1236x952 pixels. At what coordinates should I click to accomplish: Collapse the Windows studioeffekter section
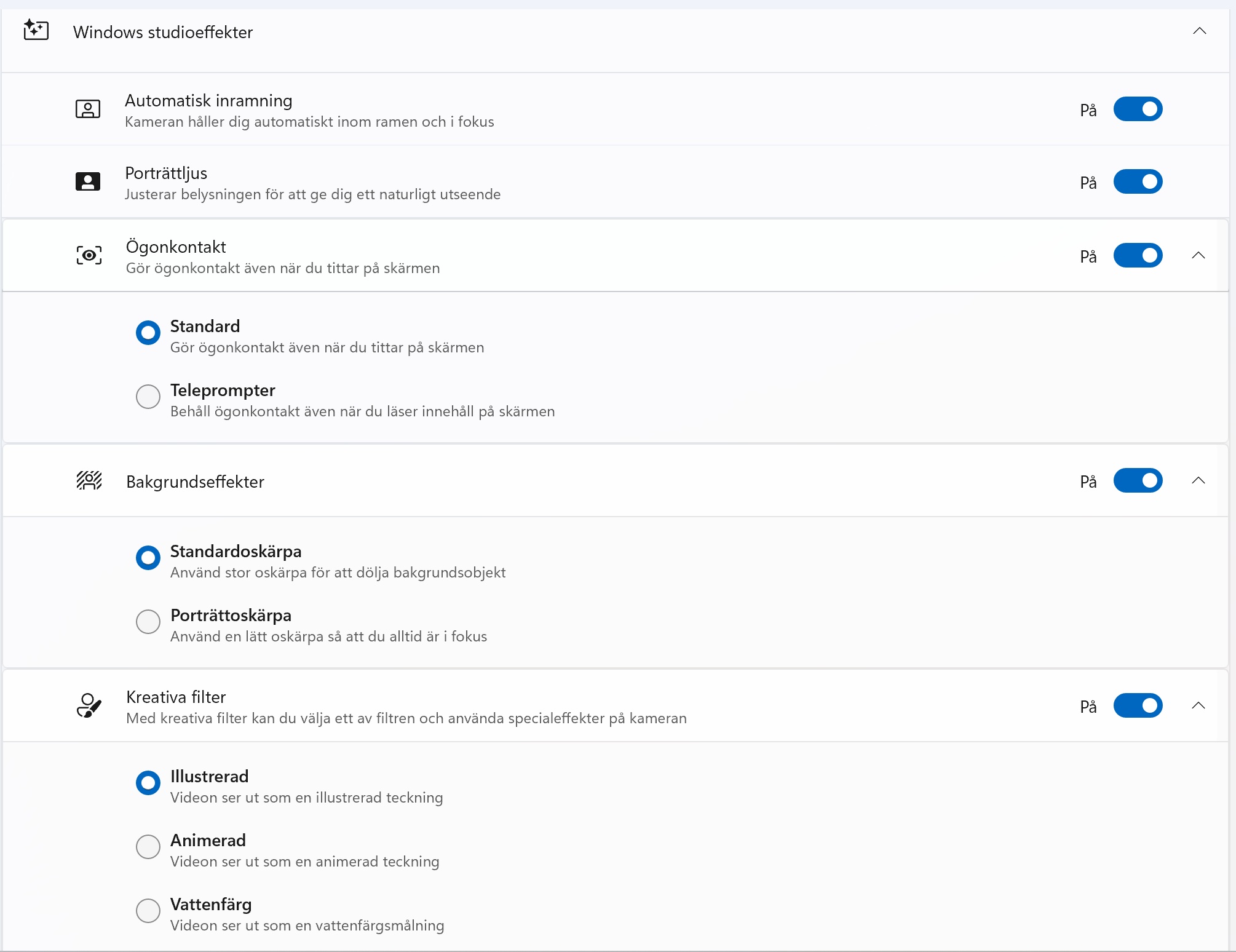point(1199,31)
